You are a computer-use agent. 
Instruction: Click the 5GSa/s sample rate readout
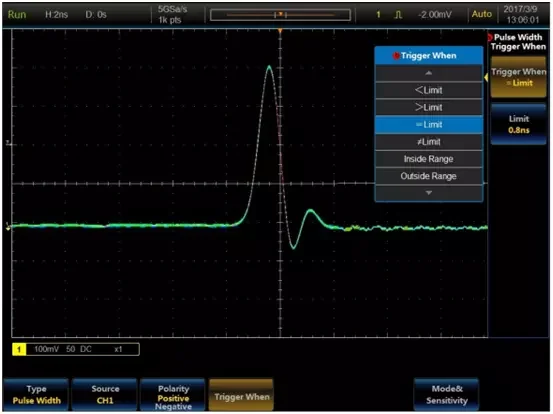click(x=172, y=9)
